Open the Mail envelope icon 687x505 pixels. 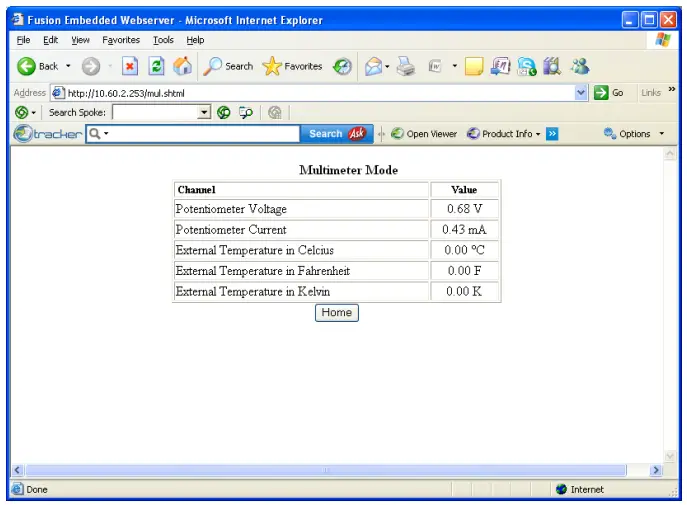tap(373, 67)
